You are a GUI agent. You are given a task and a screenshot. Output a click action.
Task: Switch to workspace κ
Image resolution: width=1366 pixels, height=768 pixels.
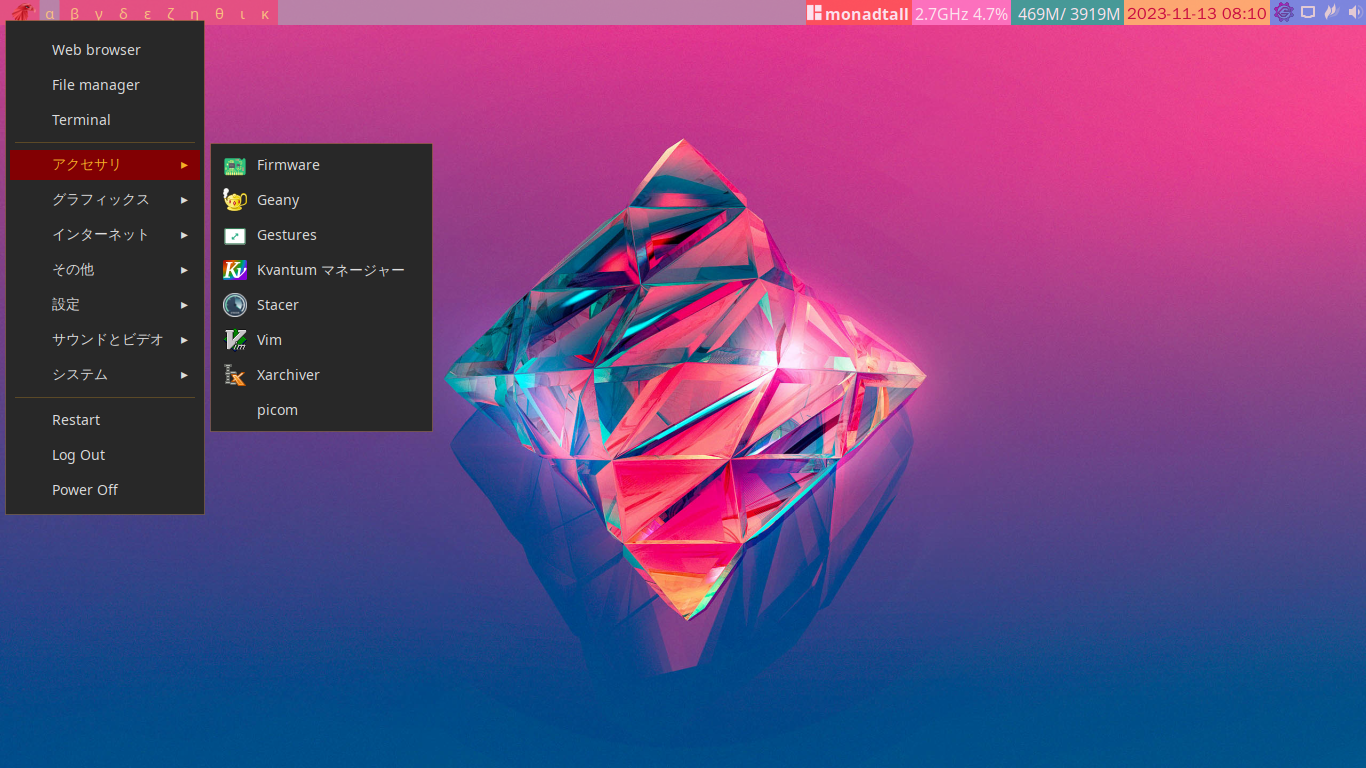[x=264, y=13]
